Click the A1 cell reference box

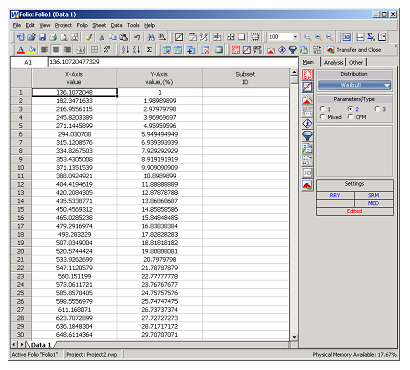[29, 62]
